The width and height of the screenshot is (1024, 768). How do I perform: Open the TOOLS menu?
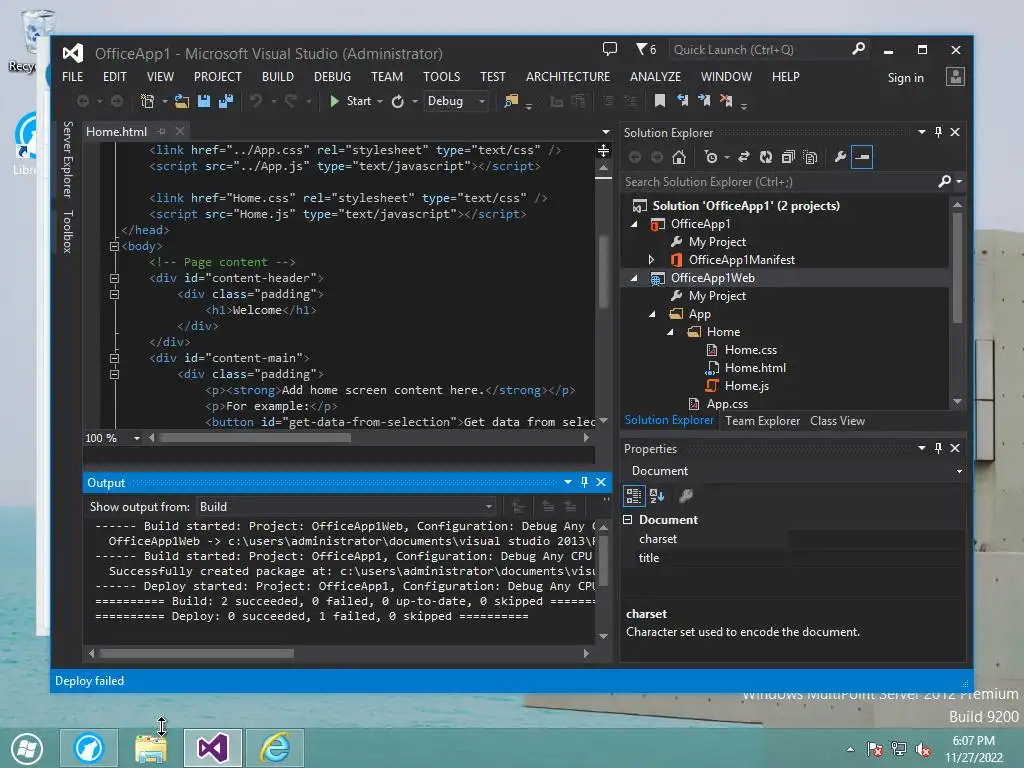coord(441,76)
